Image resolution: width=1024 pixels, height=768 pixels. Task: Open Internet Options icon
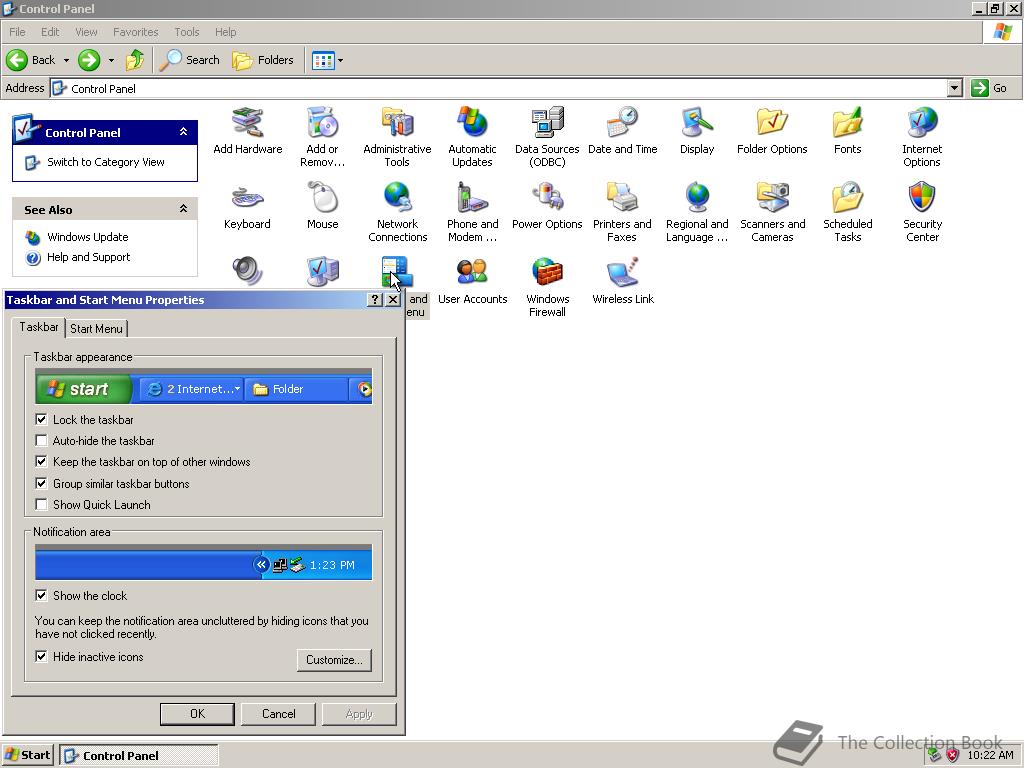[x=922, y=123]
